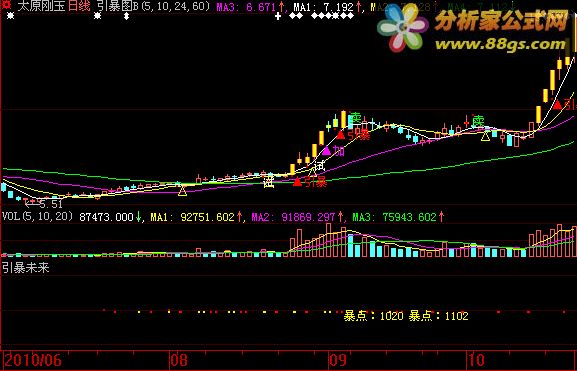Viewport: 577px width, 371px height.
Task: Click the 10 month mark on the time axis
Action: [x=475, y=360]
